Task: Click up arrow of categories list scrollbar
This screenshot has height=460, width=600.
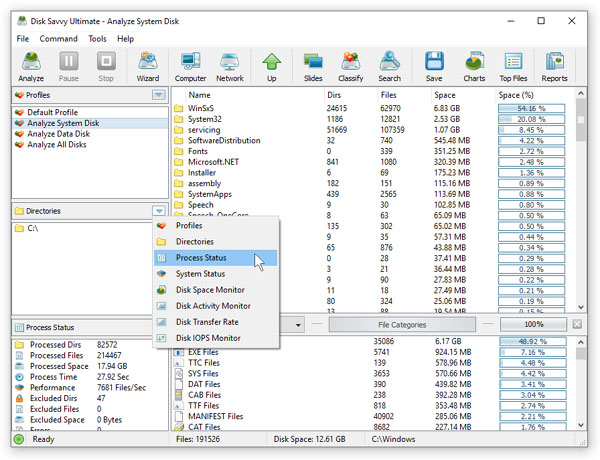Action: [x=580, y=342]
